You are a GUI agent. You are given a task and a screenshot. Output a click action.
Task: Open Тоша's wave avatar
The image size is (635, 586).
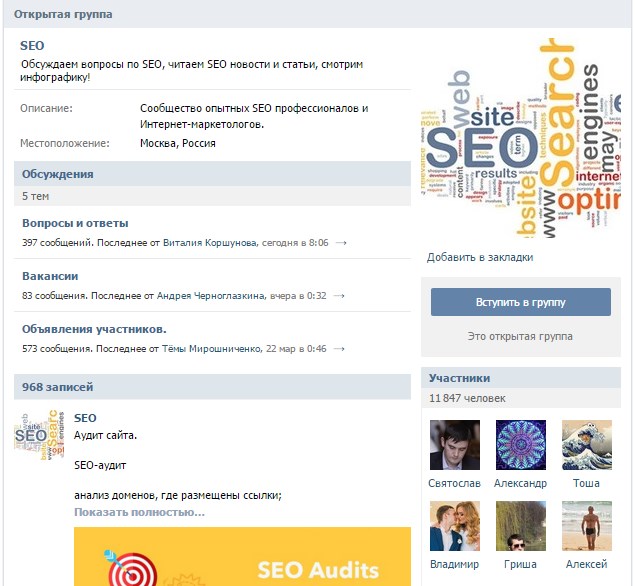tap(586, 445)
